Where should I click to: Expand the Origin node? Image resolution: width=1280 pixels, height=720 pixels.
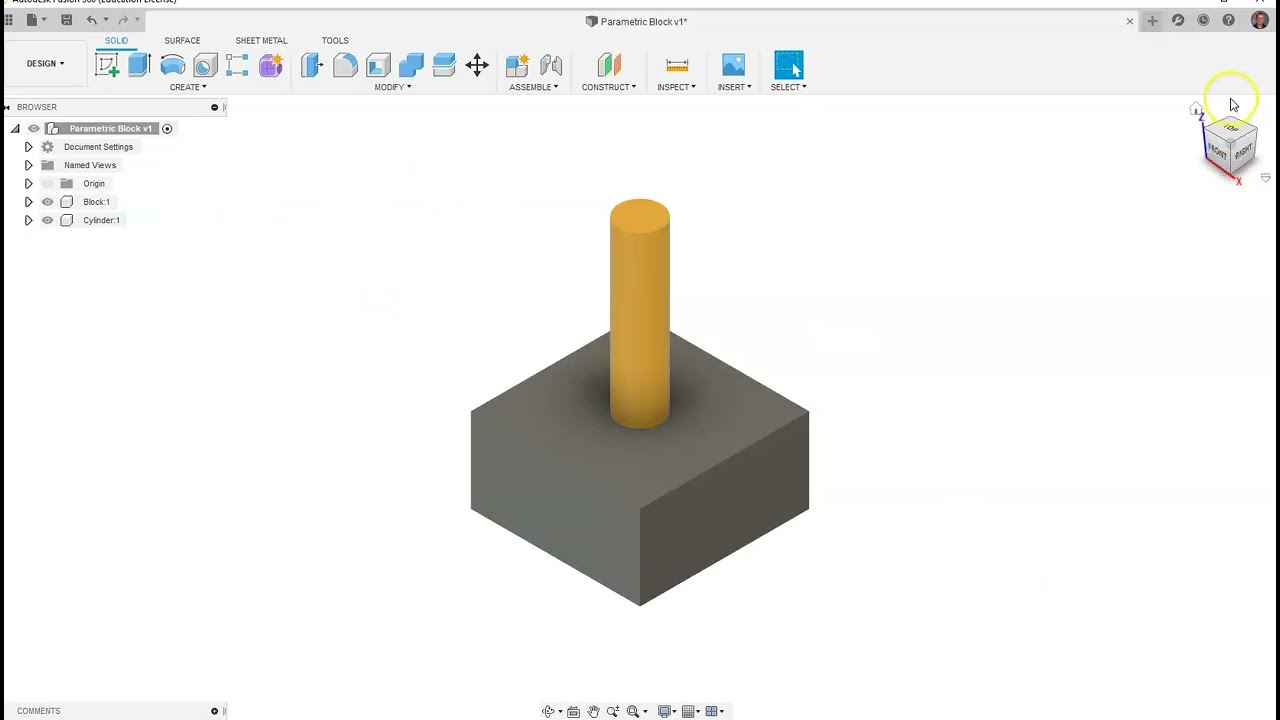click(x=28, y=184)
